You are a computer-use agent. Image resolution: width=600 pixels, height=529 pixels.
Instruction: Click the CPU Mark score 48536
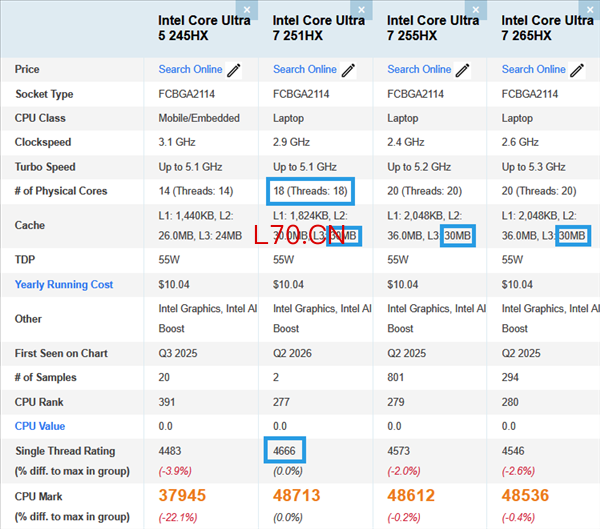pyautogui.click(x=525, y=495)
